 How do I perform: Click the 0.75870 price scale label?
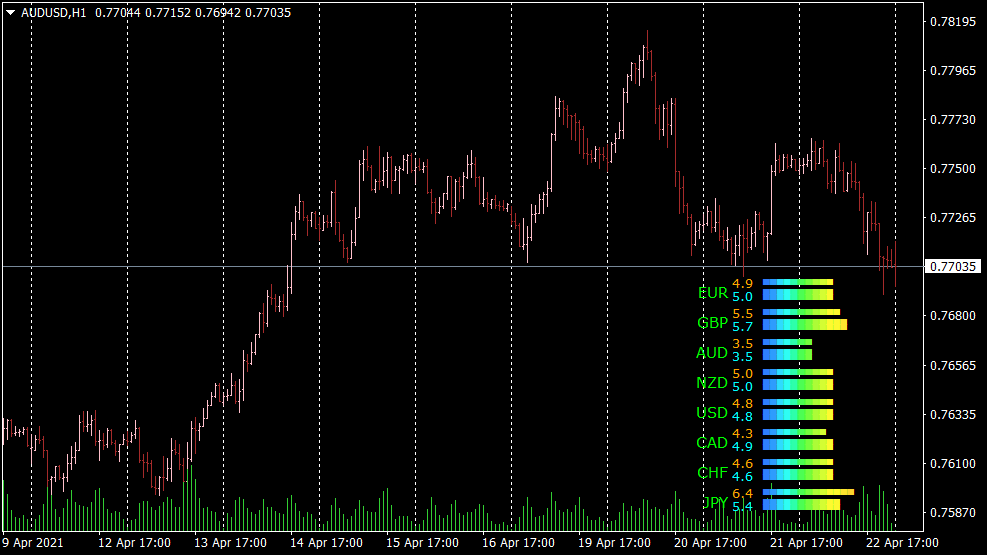coord(953,513)
